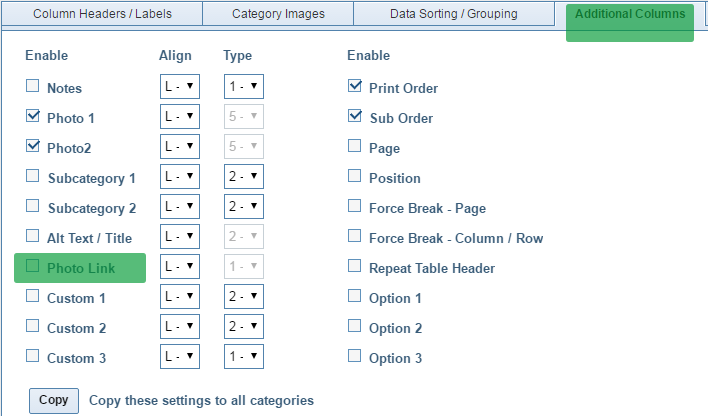Enable the Option 2 checkbox

point(355,327)
